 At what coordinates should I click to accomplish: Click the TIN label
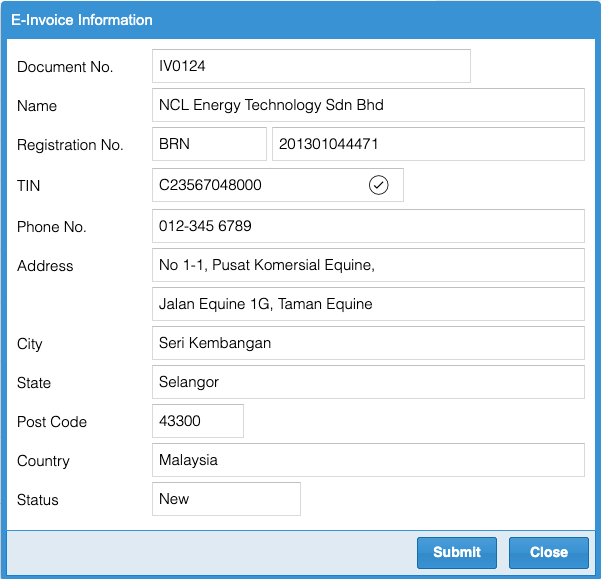pos(28,186)
